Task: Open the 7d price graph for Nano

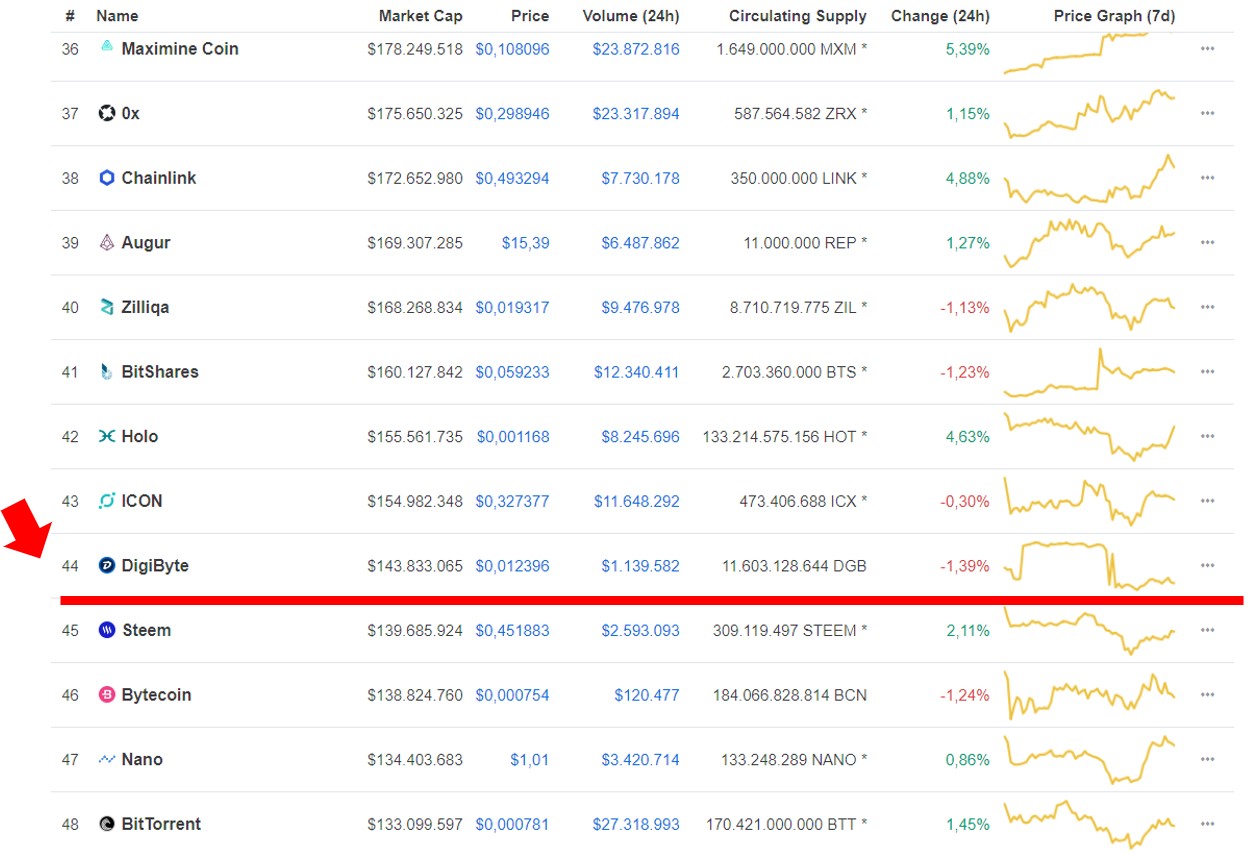Action: coord(1090,760)
